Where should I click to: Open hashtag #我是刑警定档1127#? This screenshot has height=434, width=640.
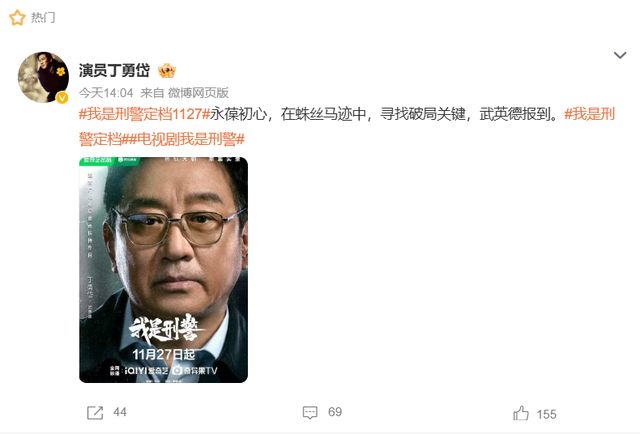(x=144, y=114)
